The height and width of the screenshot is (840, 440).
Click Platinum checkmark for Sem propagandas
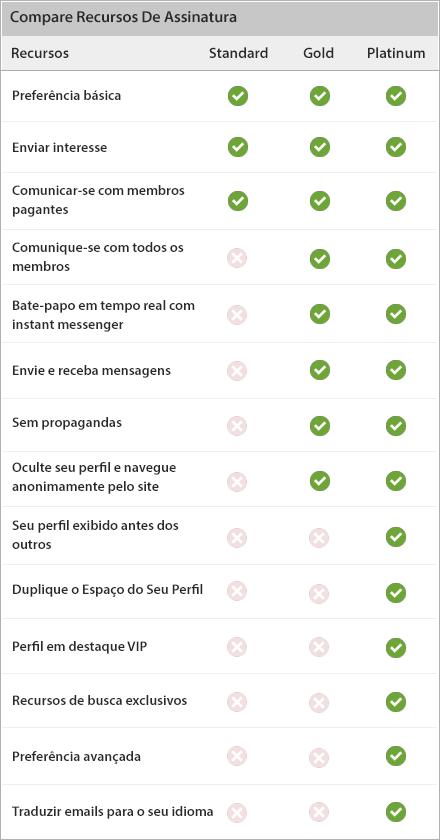pyautogui.click(x=396, y=426)
